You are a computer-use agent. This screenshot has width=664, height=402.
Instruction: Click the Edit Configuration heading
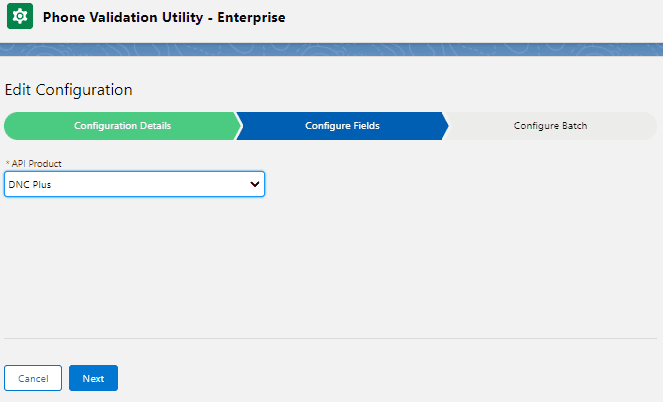(69, 90)
